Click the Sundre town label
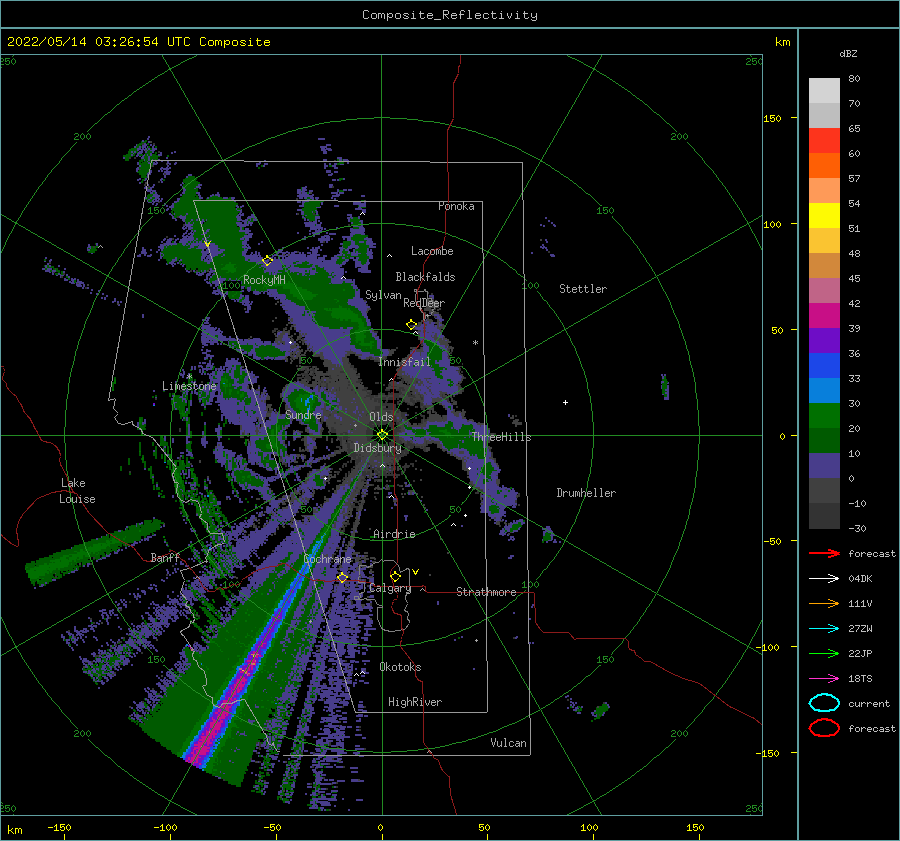This screenshot has width=900, height=841. [303, 415]
